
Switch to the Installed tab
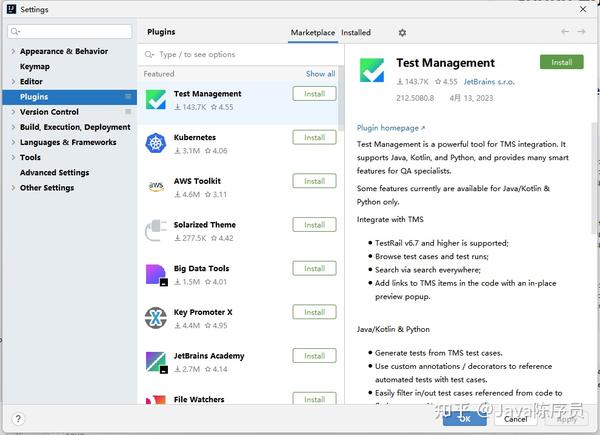point(356,33)
